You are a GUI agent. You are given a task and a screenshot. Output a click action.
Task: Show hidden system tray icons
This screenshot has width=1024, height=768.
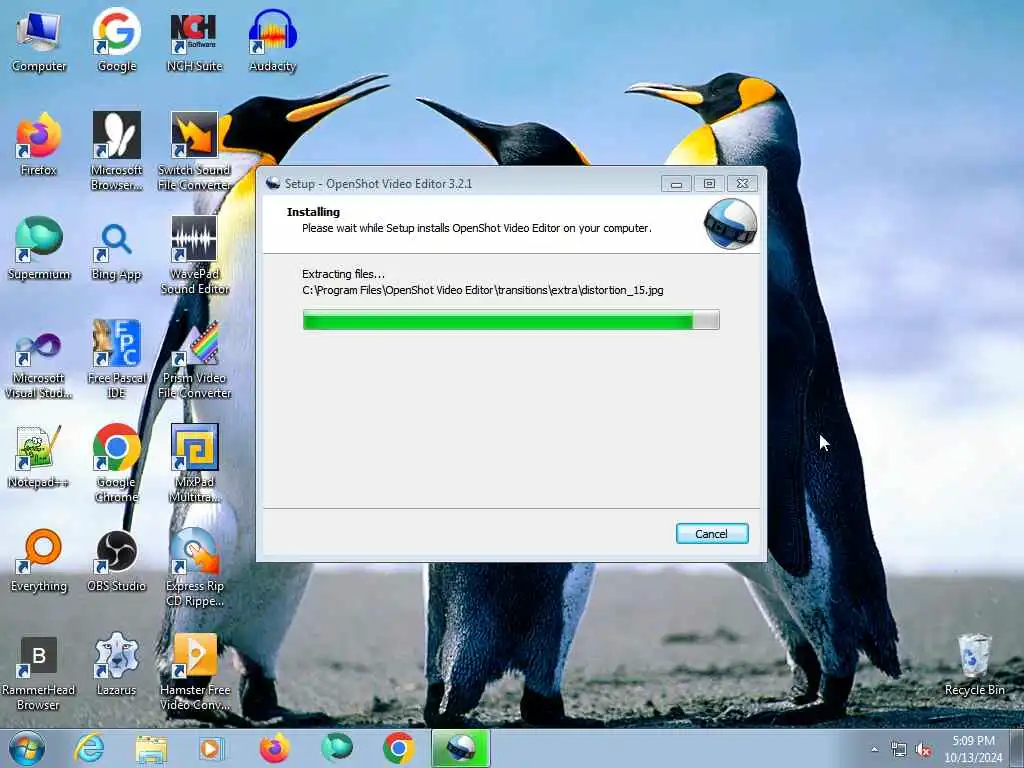(874, 749)
